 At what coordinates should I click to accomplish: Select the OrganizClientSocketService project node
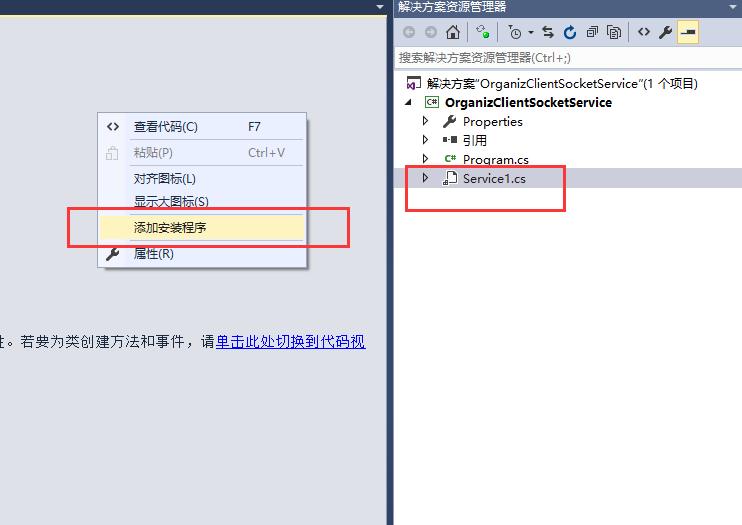click(x=528, y=103)
